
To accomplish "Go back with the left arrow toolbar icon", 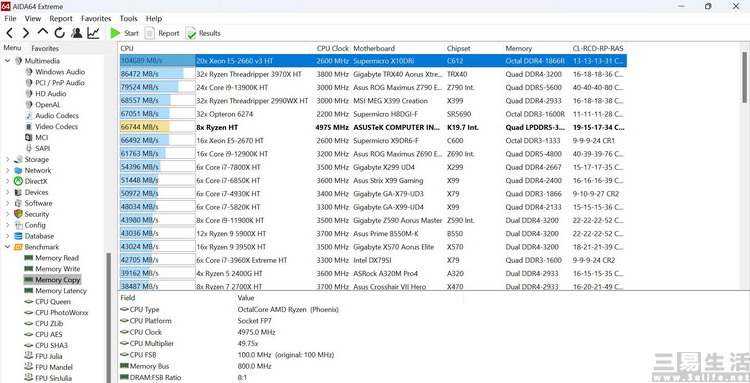I will [x=10, y=33].
